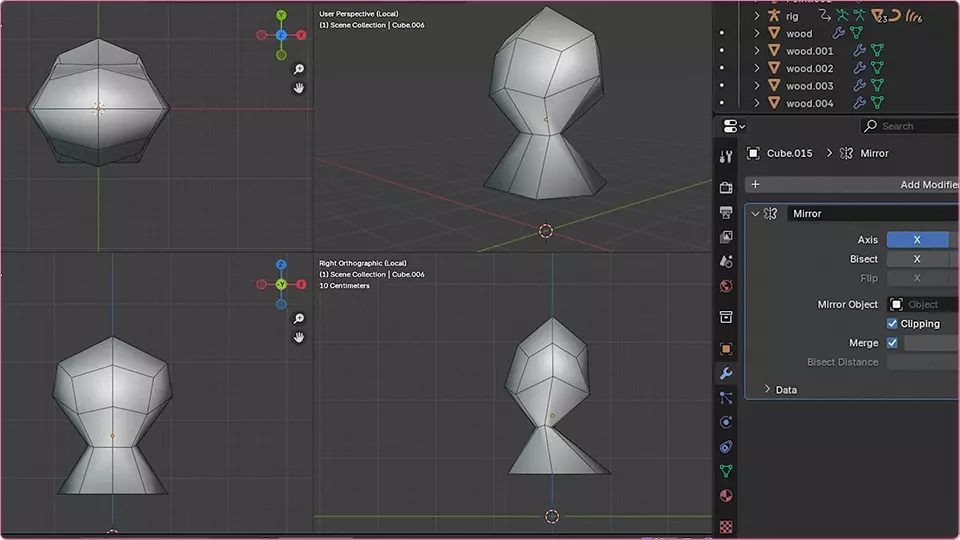
Task: Click the Merge distance value field
Action: tap(932, 343)
